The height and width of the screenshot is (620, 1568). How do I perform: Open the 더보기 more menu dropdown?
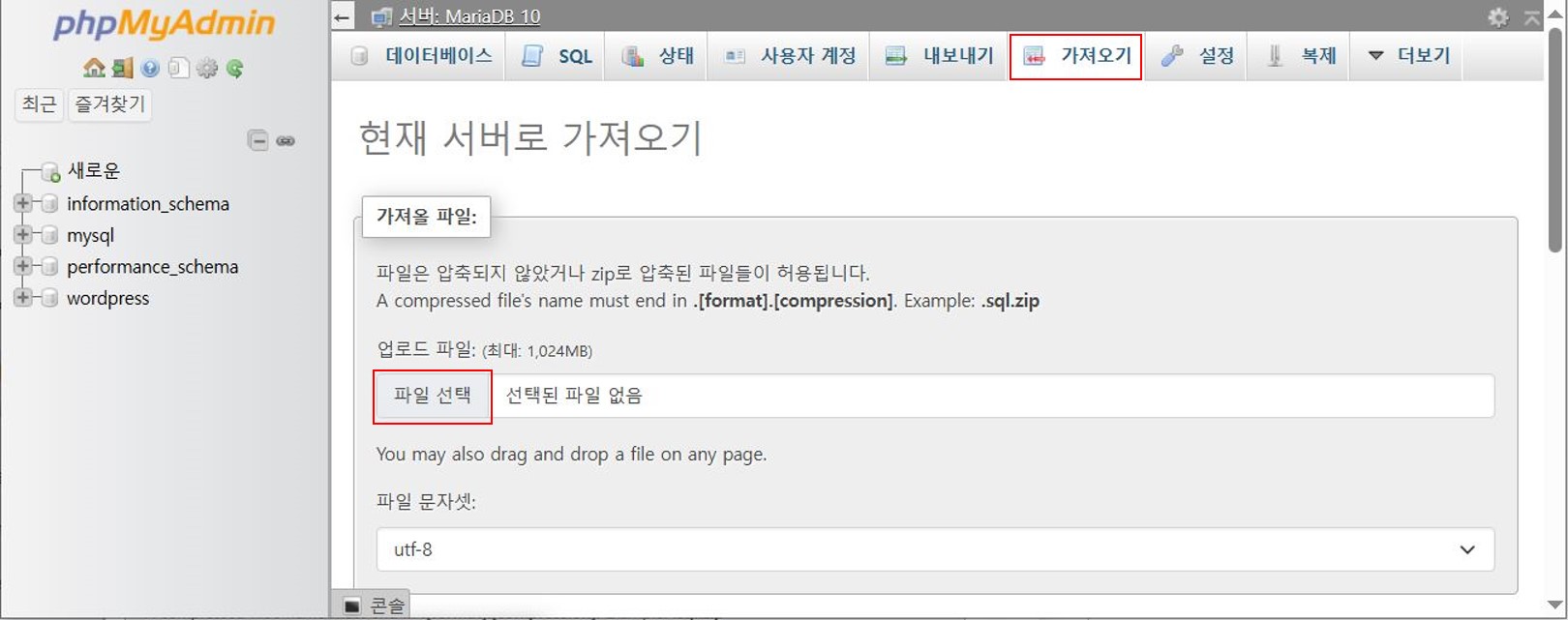click(x=1408, y=56)
